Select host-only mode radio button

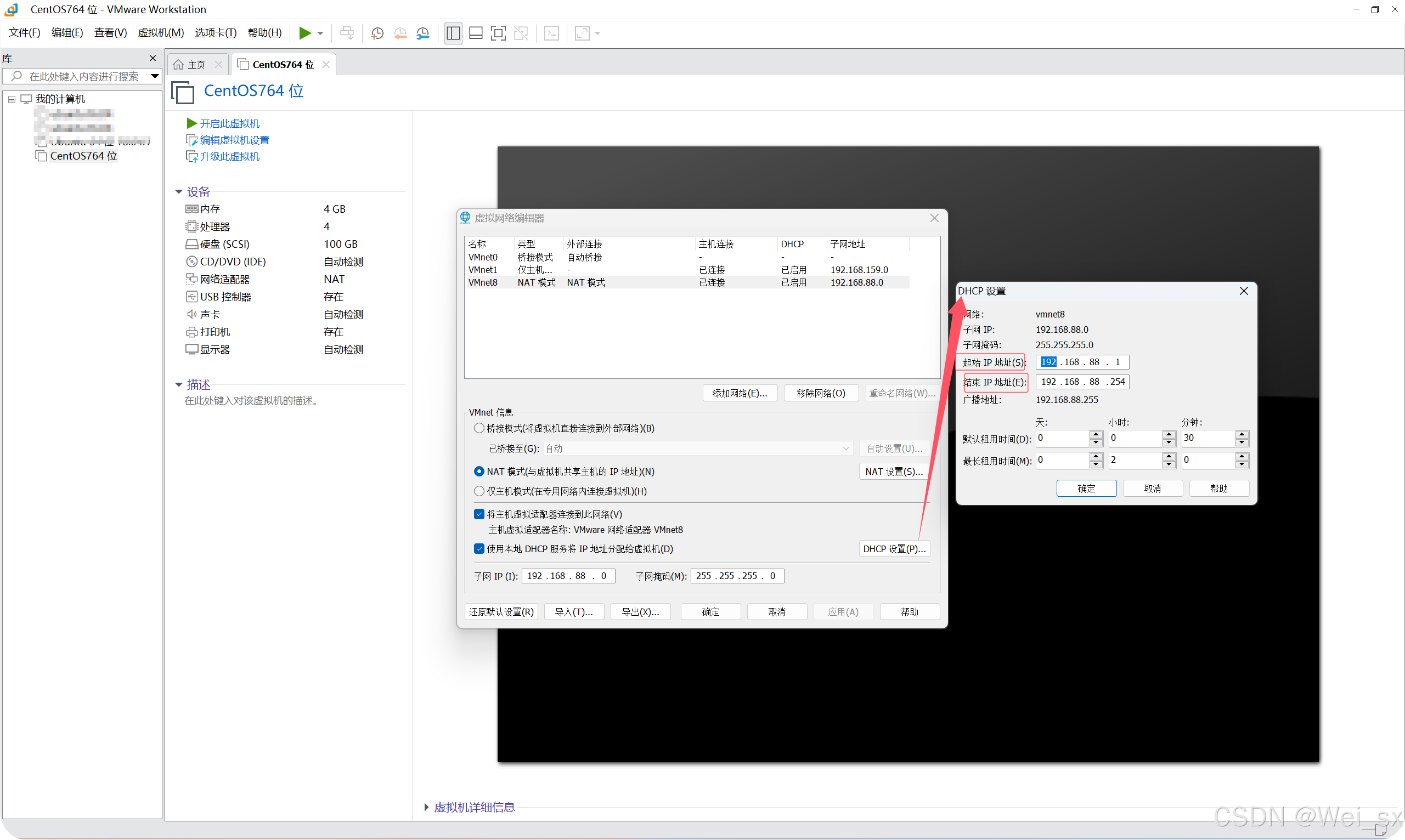click(479, 491)
